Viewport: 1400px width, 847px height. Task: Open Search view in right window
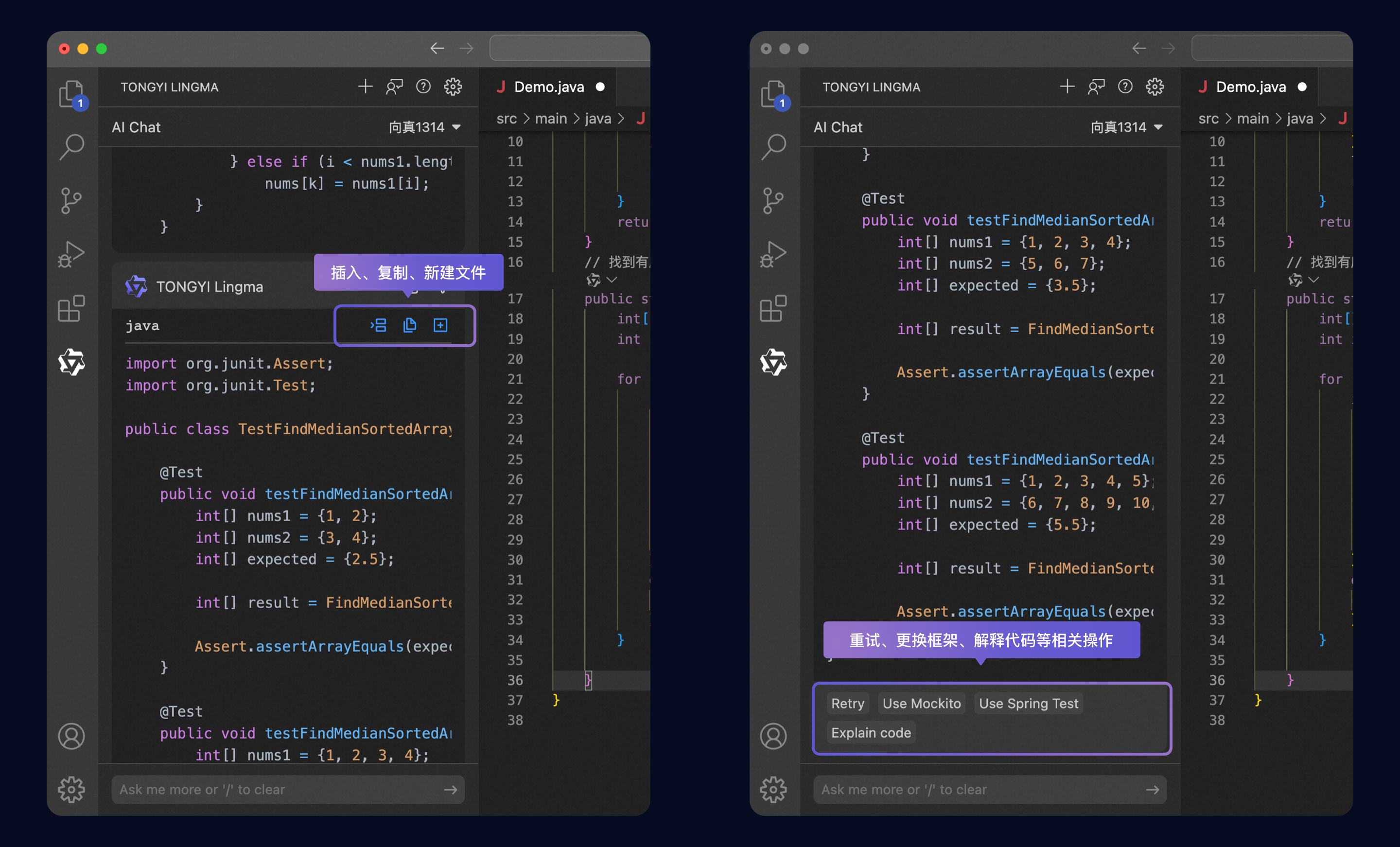pyautogui.click(x=773, y=147)
